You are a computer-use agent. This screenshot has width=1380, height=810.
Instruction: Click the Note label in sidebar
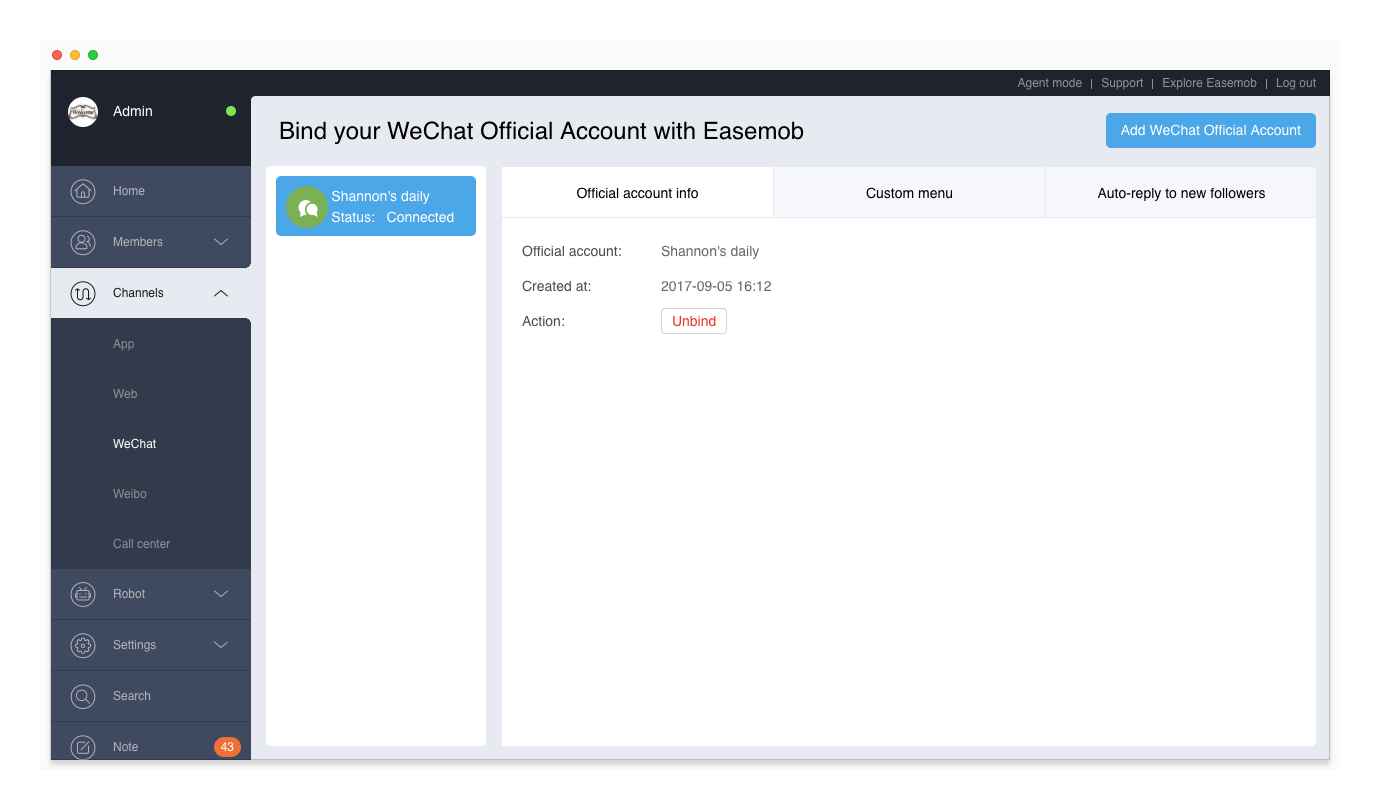click(x=126, y=747)
